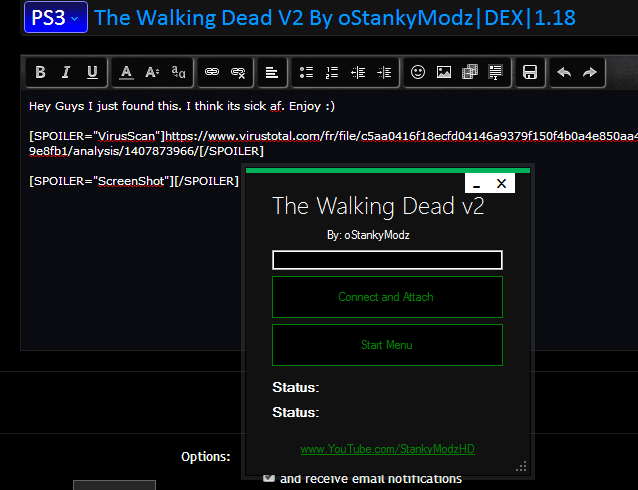Screen dimensions: 638x490
Task: Toggle the email notifications checkbox
Action: (269, 478)
